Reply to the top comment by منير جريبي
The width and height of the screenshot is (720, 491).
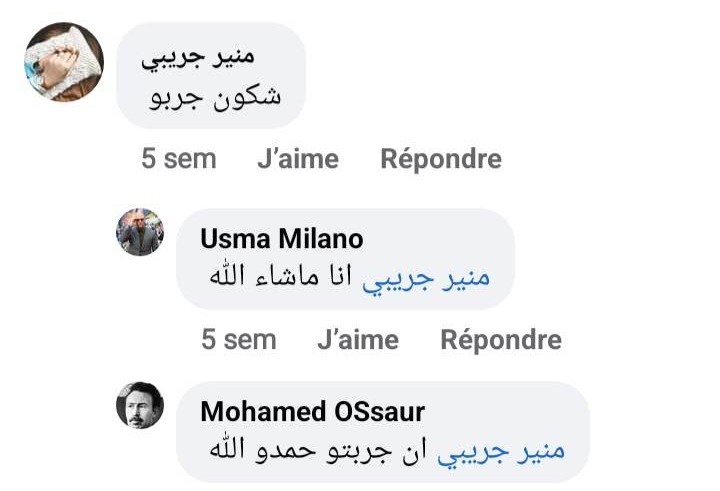click(x=441, y=159)
